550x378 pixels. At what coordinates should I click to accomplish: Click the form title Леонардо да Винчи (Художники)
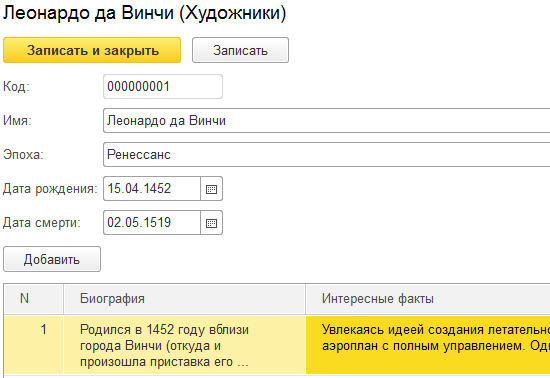pos(145,13)
